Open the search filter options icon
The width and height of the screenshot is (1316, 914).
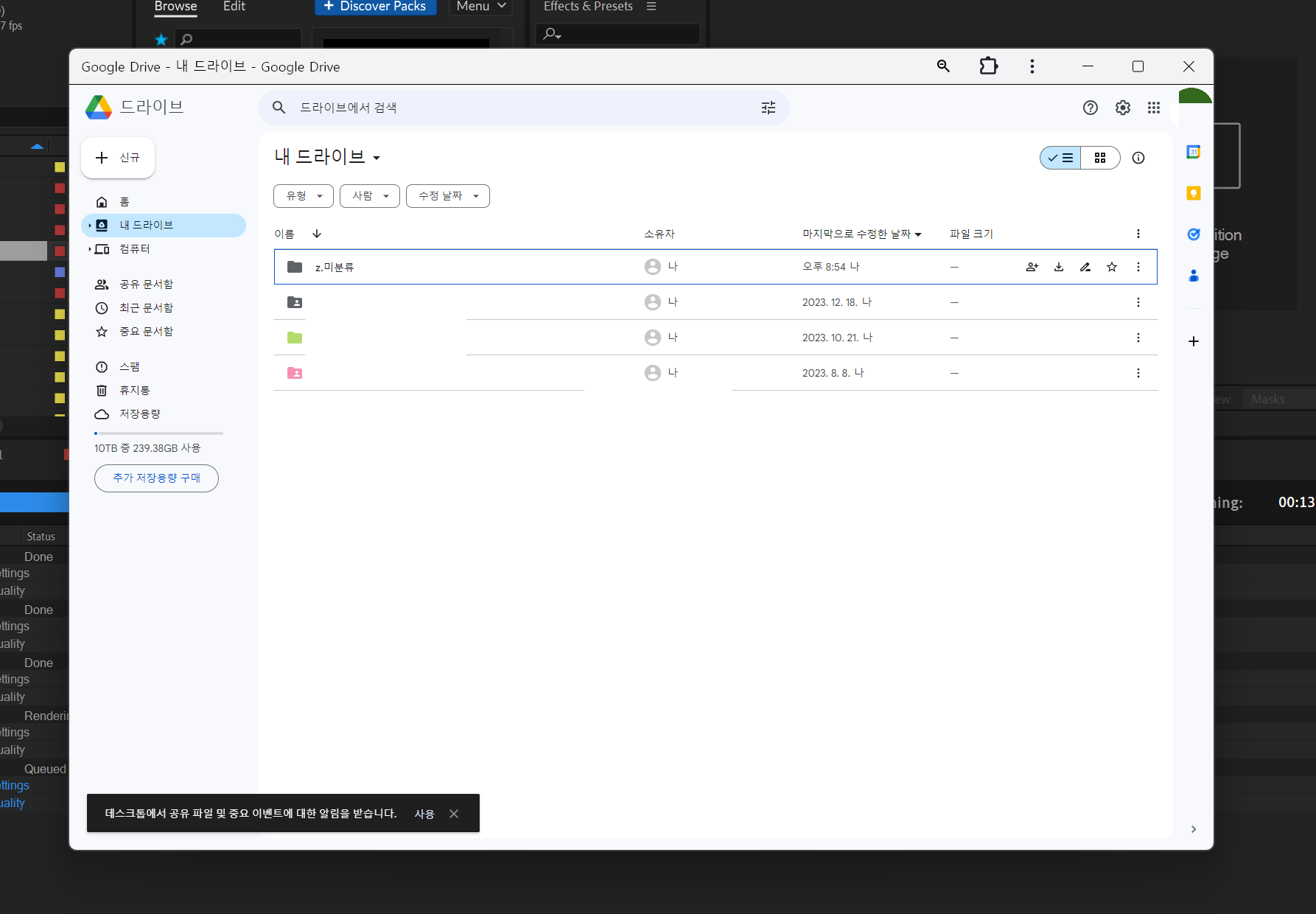[769, 108]
